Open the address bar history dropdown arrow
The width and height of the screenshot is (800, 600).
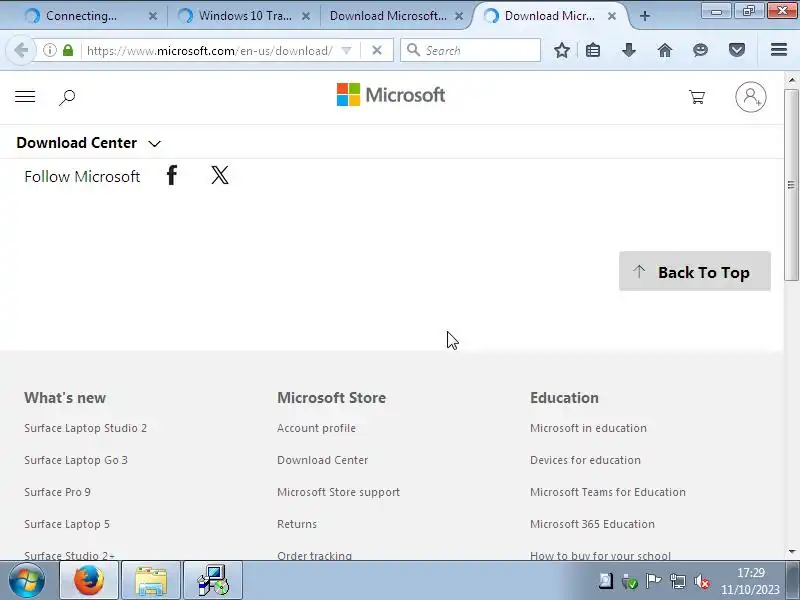click(346, 50)
